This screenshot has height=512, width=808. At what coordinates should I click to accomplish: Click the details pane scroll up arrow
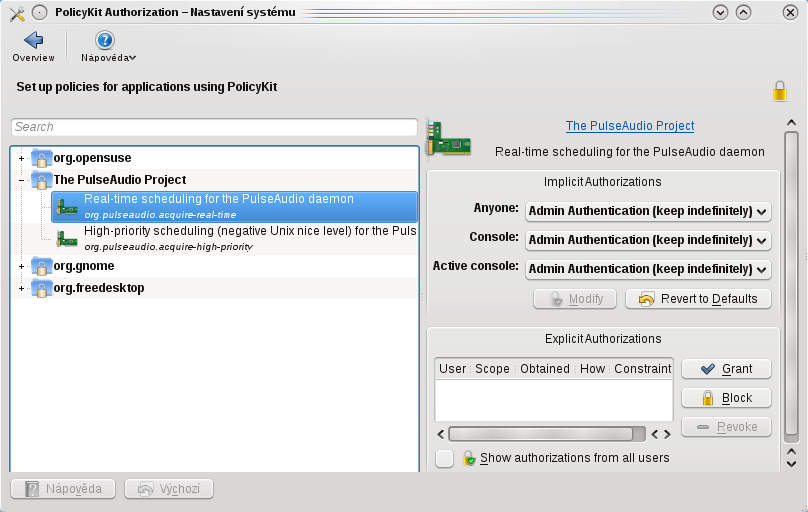click(x=792, y=123)
